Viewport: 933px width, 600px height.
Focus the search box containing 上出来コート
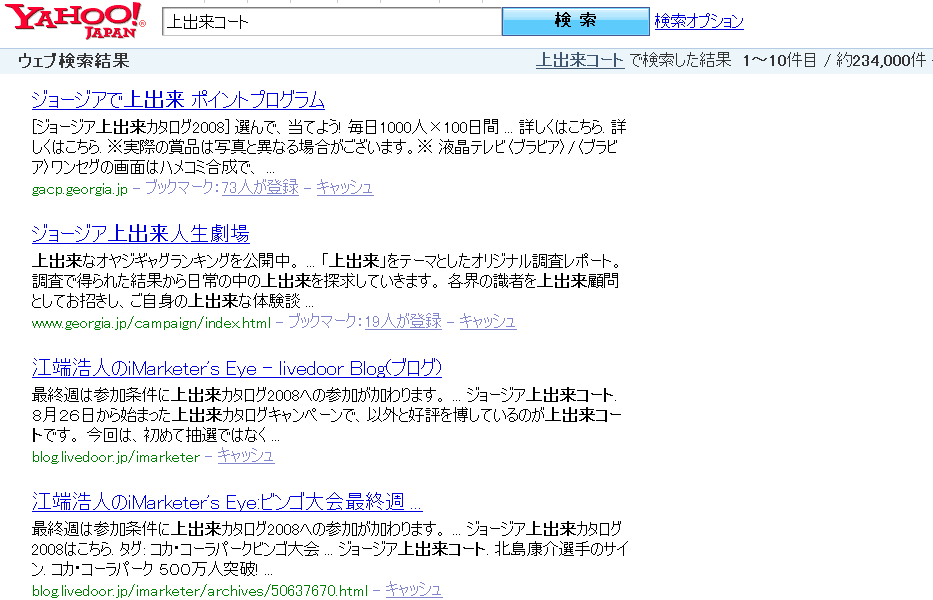(332, 21)
